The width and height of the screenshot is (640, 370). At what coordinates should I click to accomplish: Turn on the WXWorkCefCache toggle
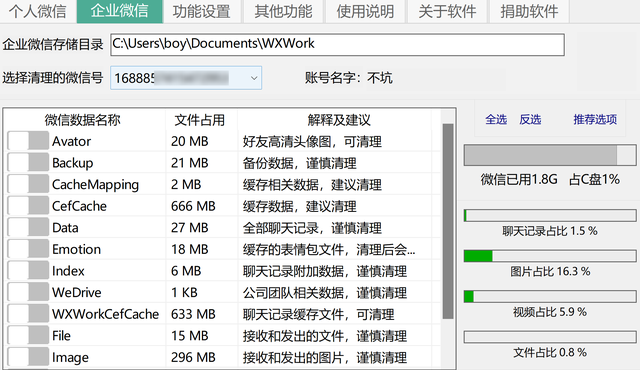point(28,314)
